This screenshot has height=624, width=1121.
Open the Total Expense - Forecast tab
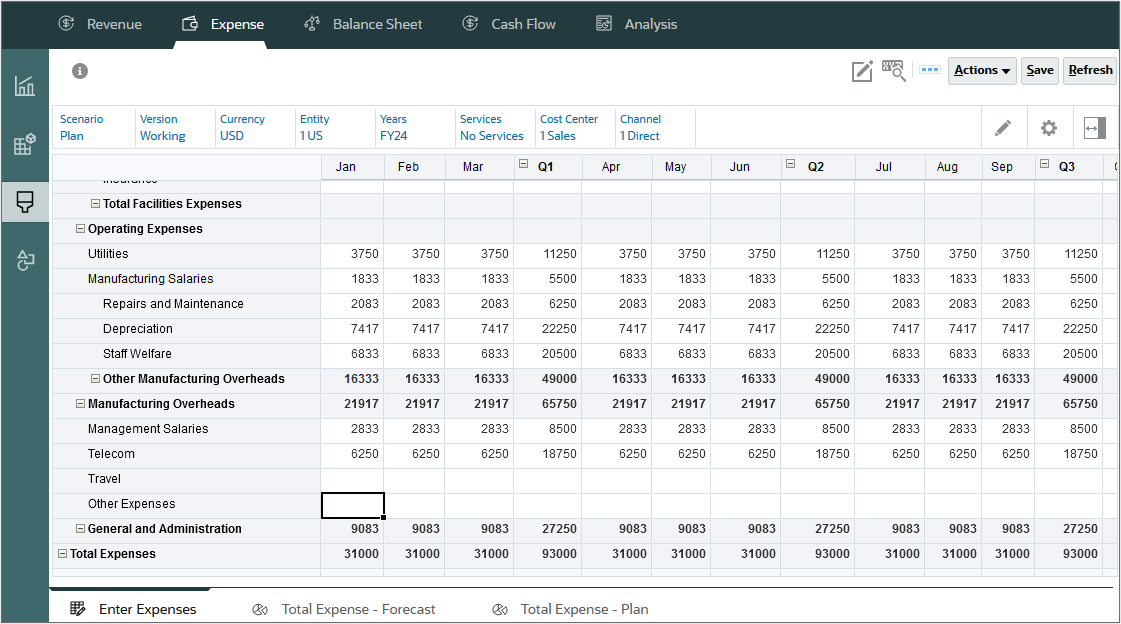tap(360, 608)
